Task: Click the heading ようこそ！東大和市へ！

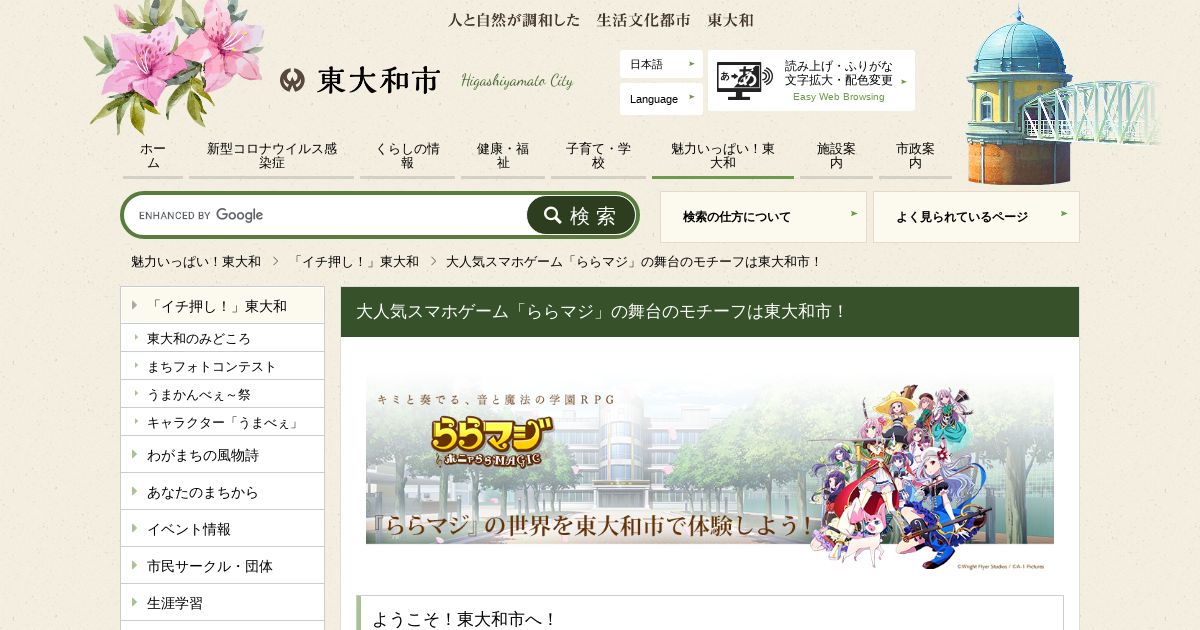Action: [464, 619]
